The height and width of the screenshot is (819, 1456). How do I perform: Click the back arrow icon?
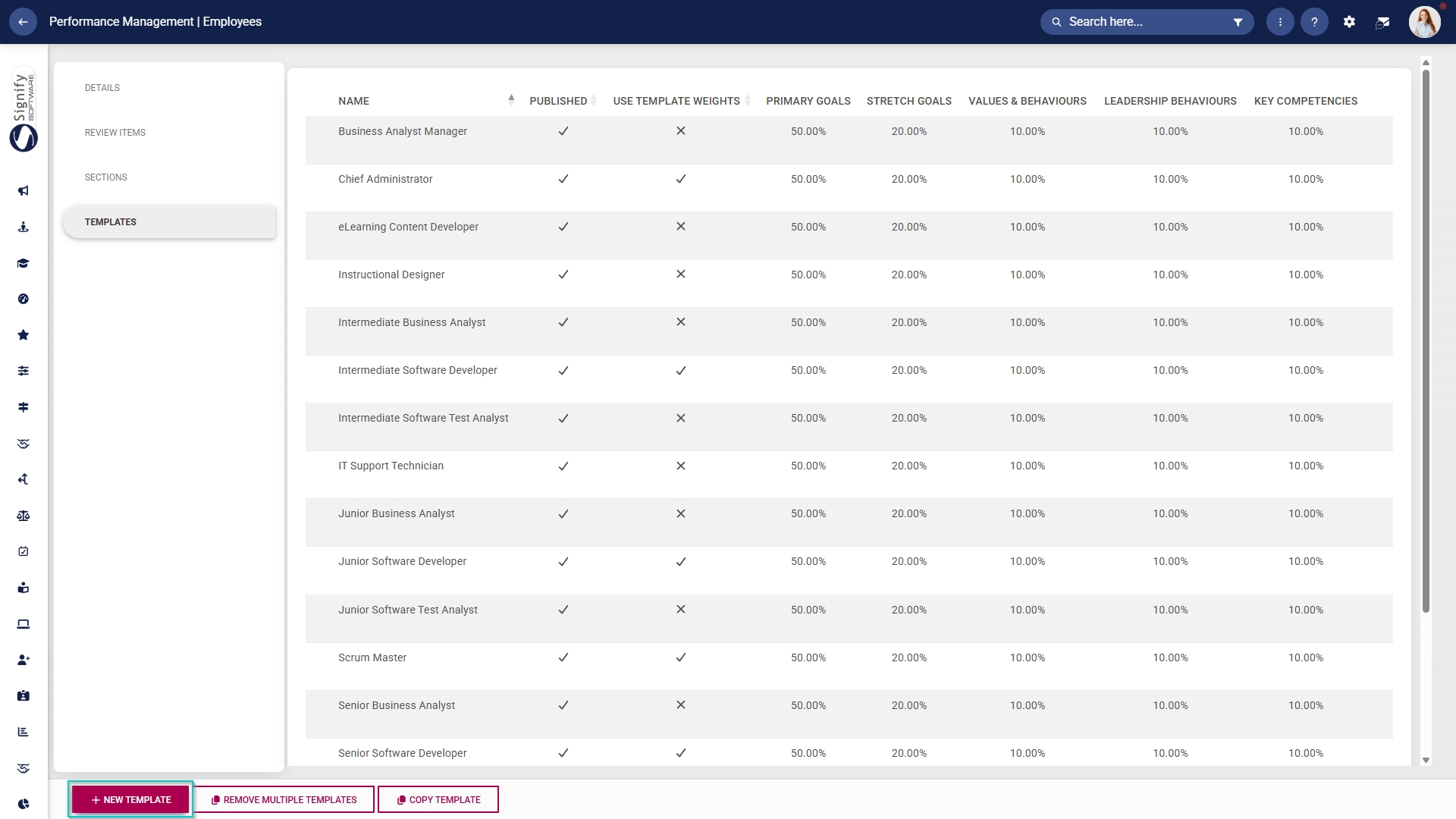(x=23, y=22)
